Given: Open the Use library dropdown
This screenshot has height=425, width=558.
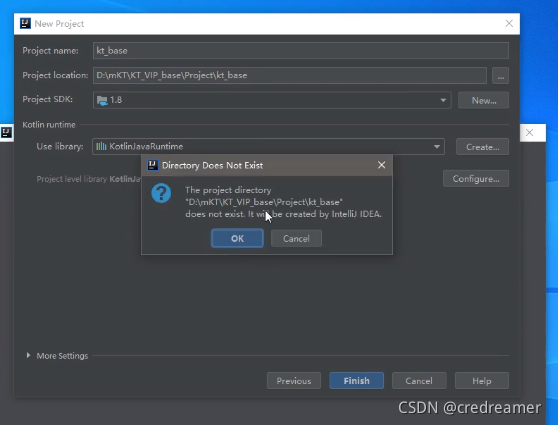Looking at the screenshot, I should (268, 147).
